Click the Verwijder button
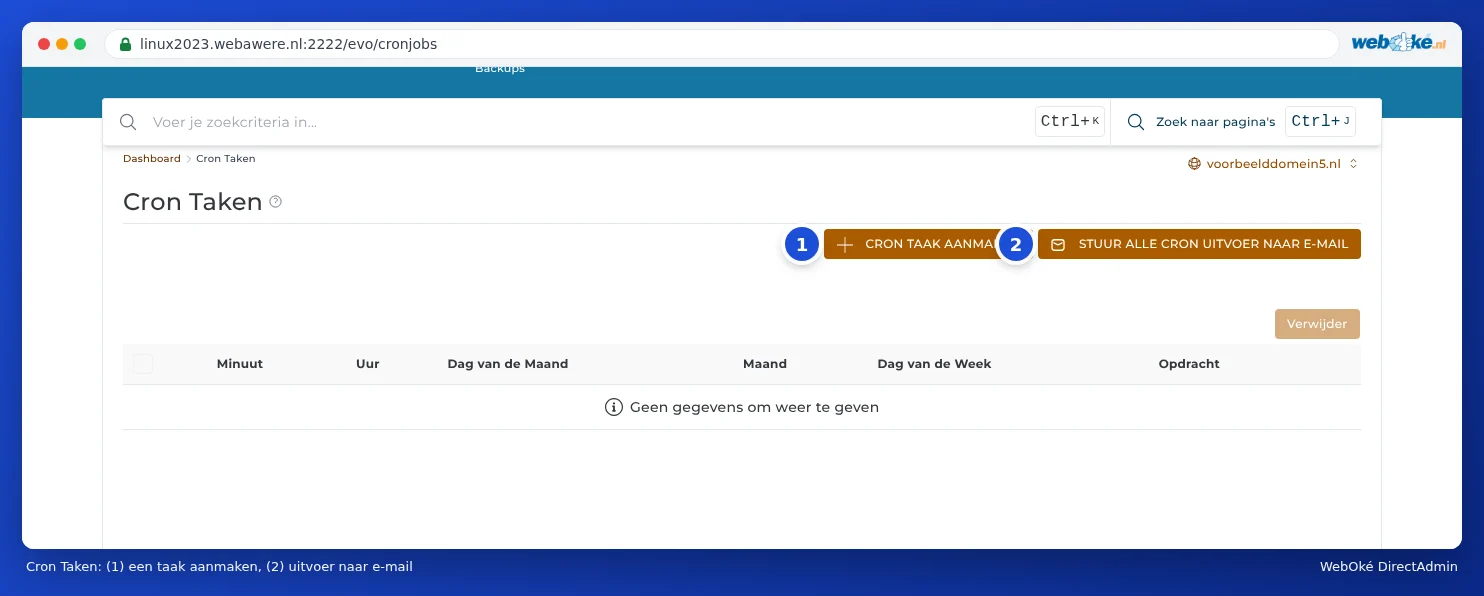Viewport: 1484px width, 596px height. pyautogui.click(x=1317, y=324)
